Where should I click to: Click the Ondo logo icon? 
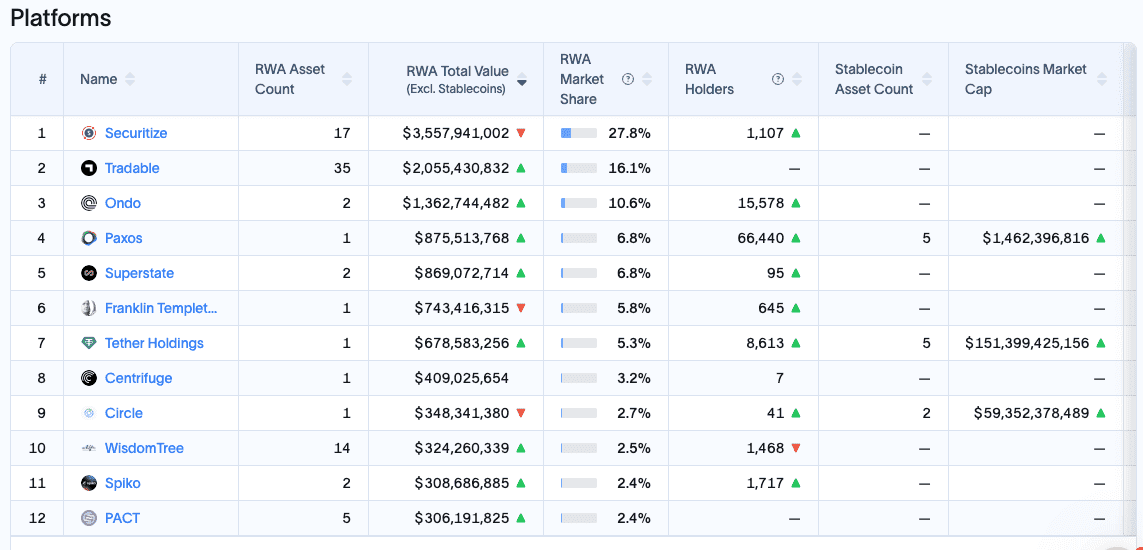88,203
